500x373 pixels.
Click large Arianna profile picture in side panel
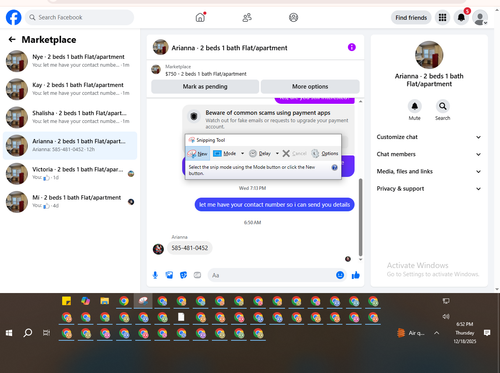(x=429, y=55)
